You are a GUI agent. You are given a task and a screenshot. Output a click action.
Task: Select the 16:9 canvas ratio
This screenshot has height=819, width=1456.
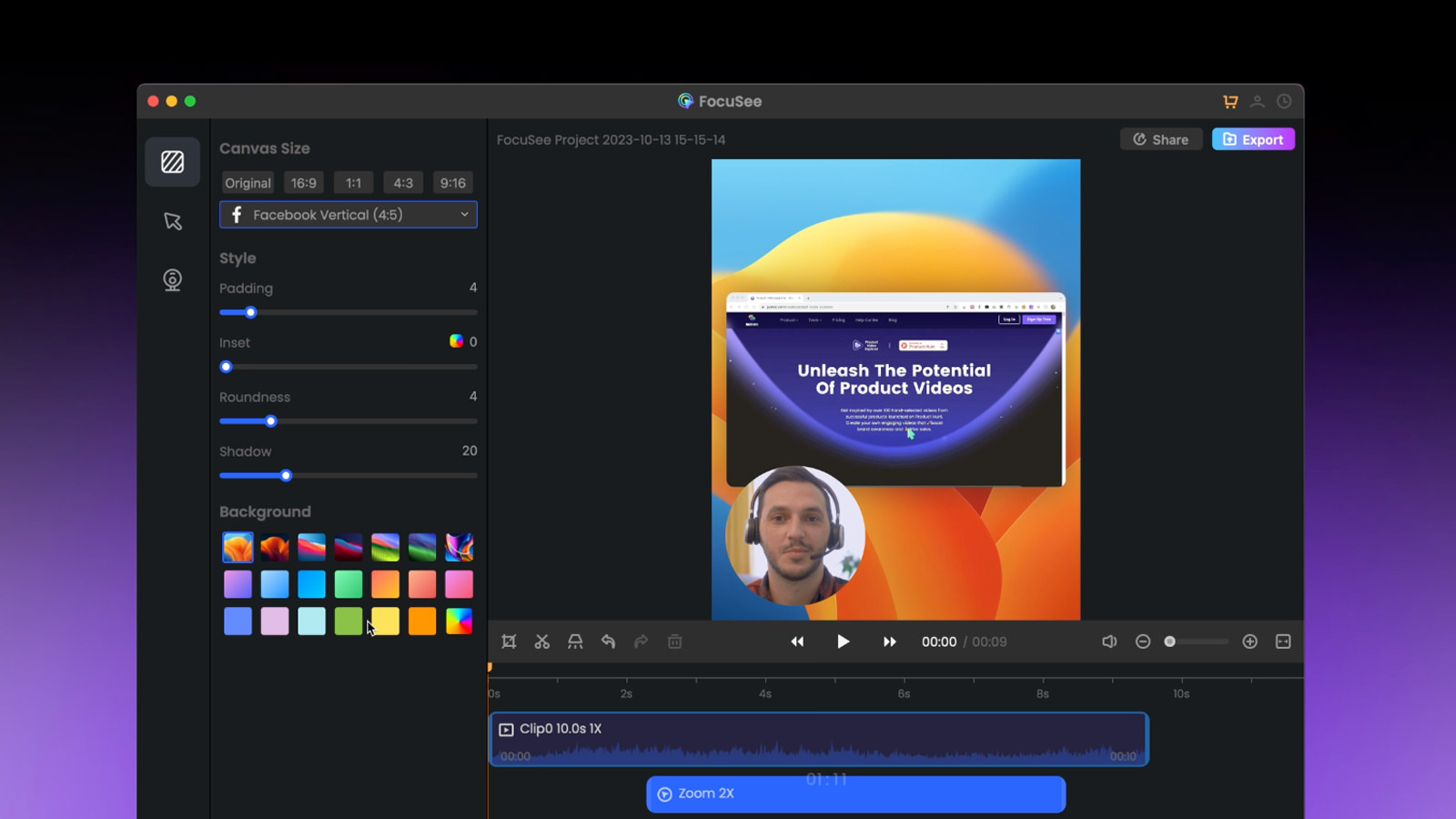303,183
